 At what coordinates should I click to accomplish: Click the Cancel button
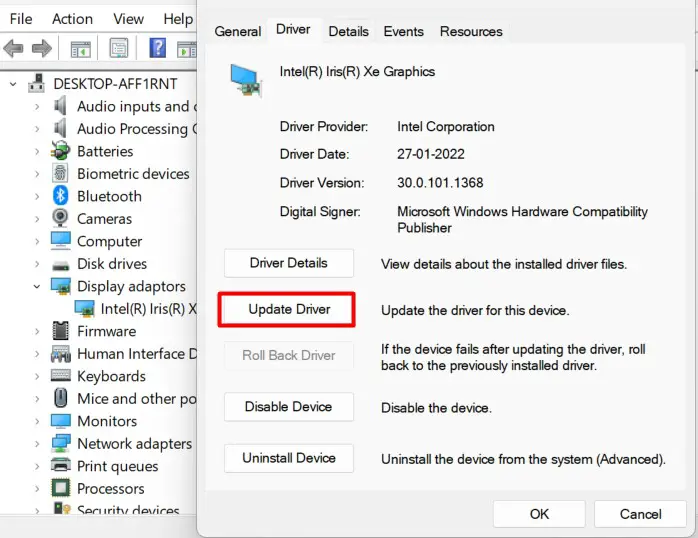(640, 514)
